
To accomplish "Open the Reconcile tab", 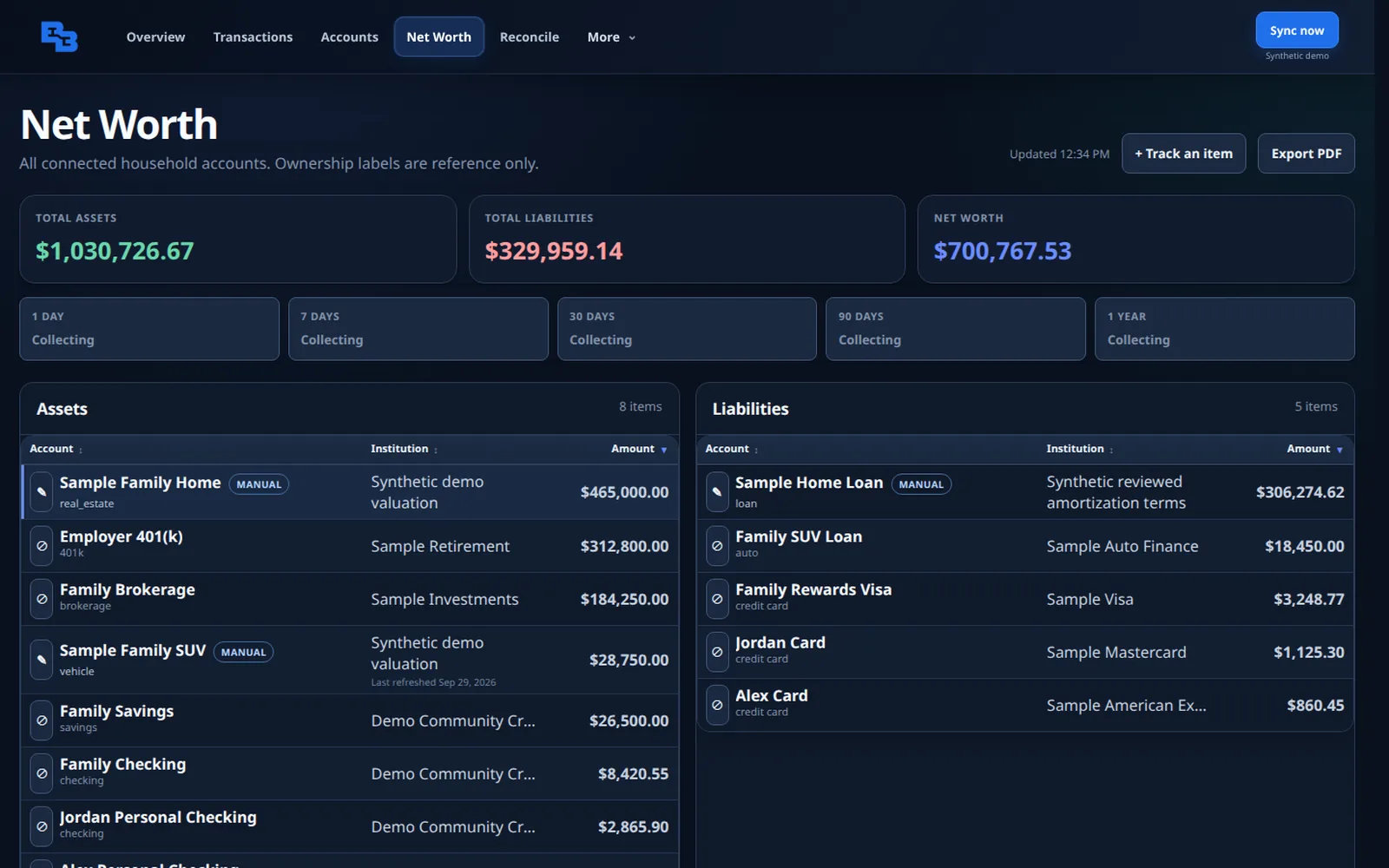I will 529,36.
